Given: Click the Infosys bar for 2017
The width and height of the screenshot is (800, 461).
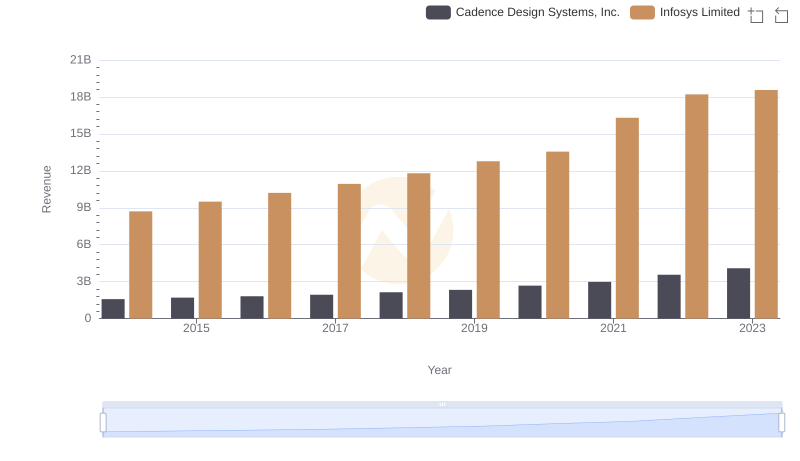Looking at the screenshot, I should pos(349,251).
